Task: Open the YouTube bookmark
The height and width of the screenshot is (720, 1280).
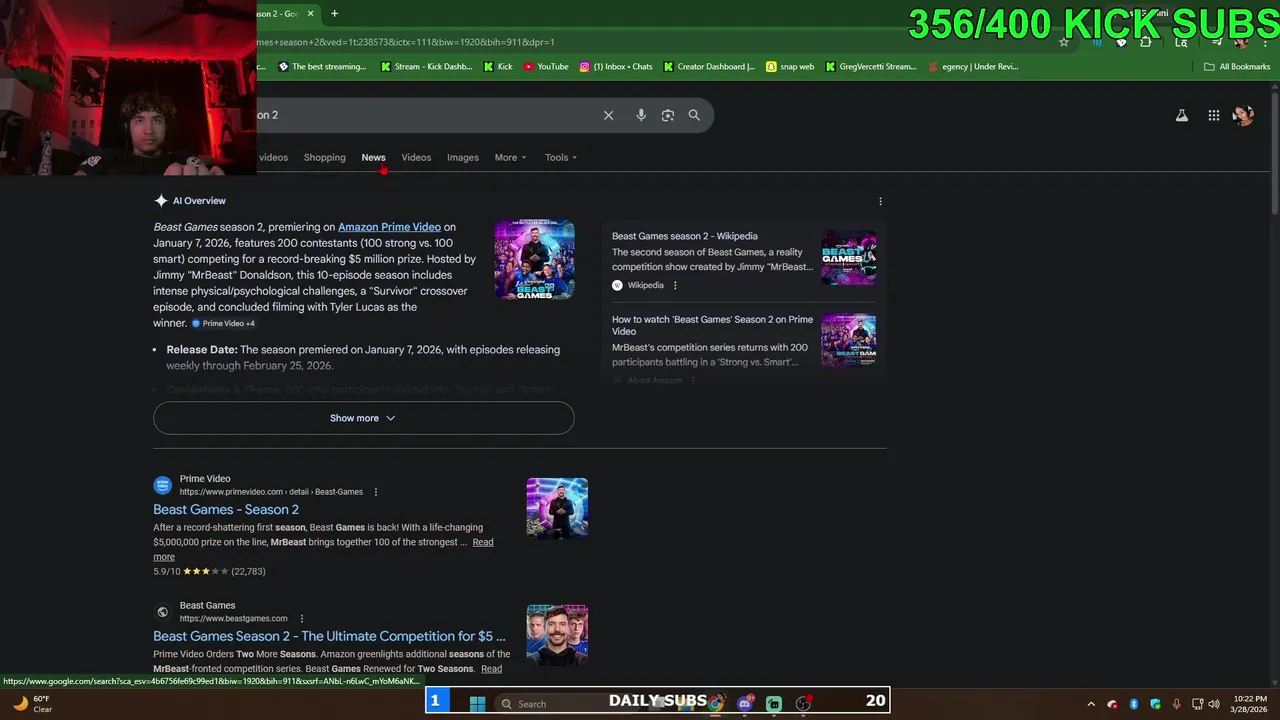Action: pyautogui.click(x=546, y=67)
